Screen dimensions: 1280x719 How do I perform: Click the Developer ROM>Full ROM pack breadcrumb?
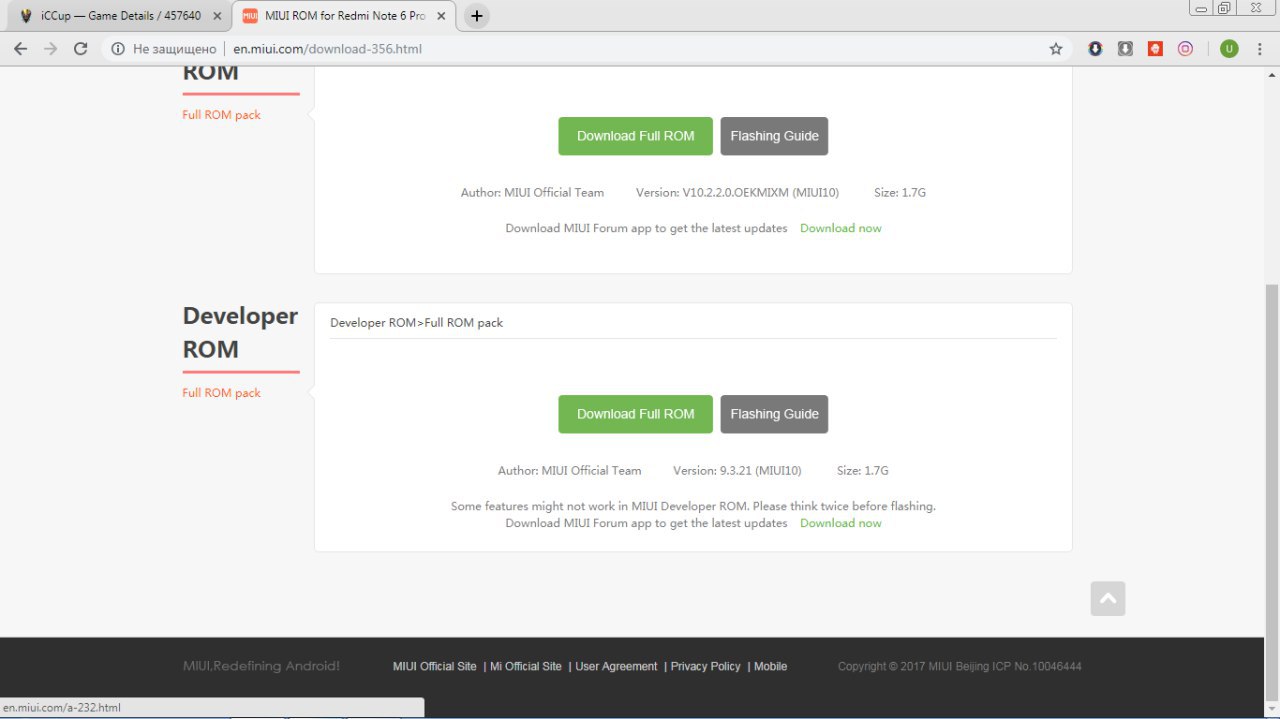(x=416, y=323)
